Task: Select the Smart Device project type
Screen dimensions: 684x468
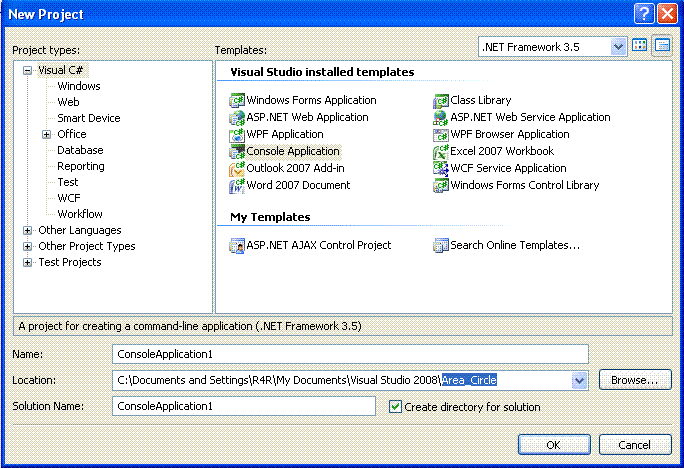Action: (x=89, y=118)
